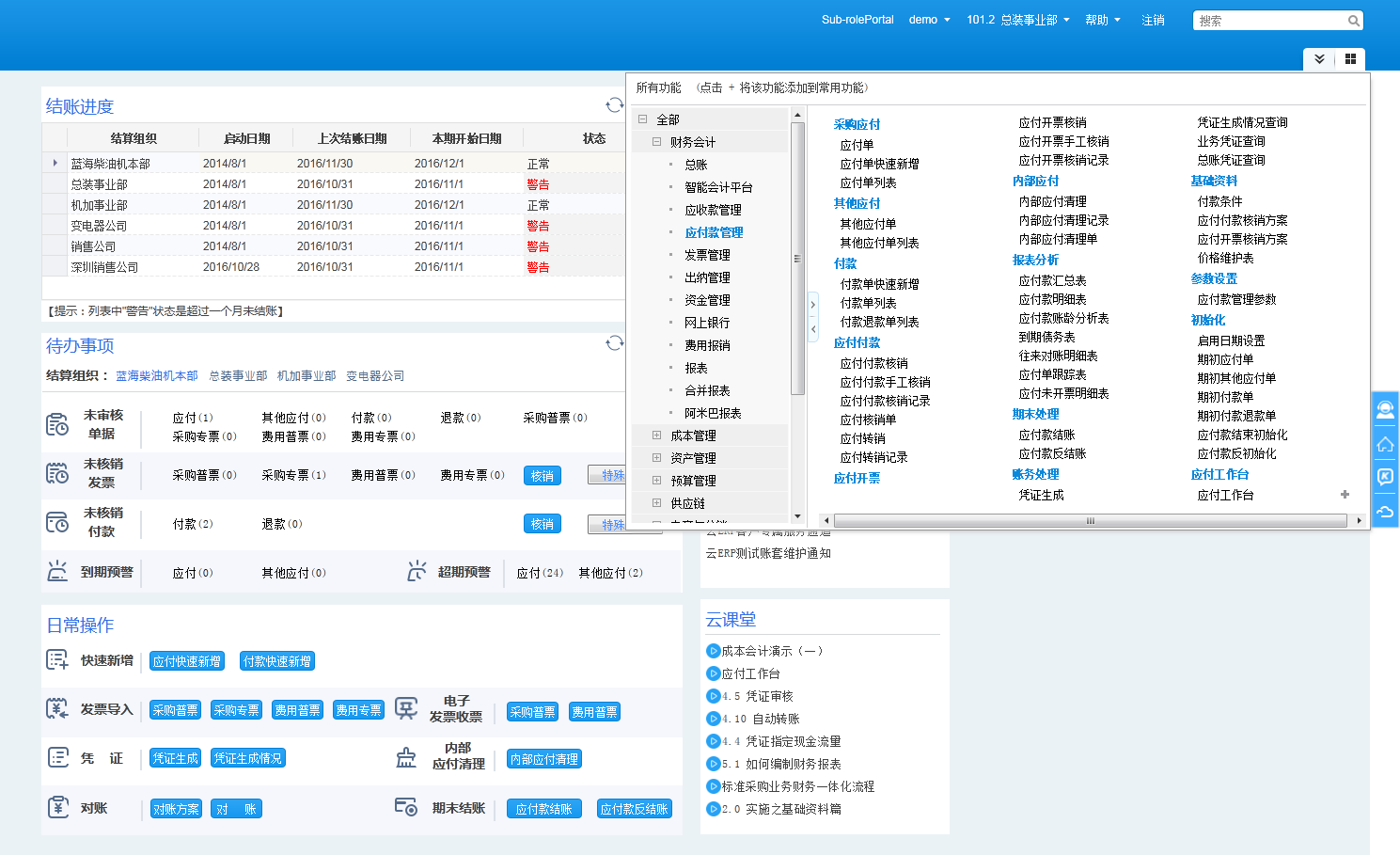The height and width of the screenshot is (855, 1400).
Task: Click the 期末结账 icon
Action: pos(406,807)
